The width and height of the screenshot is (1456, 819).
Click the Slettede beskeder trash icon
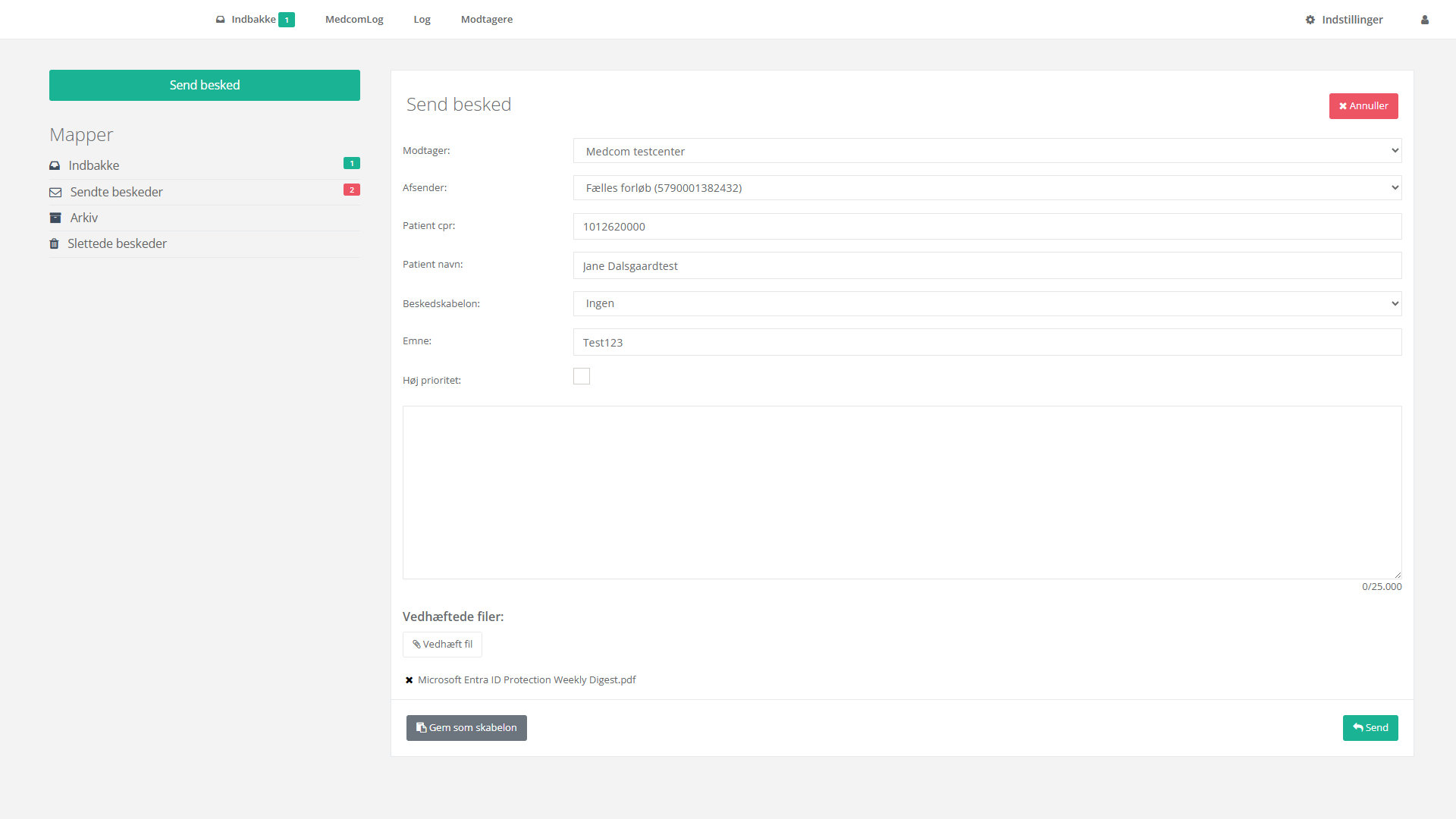(x=54, y=243)
